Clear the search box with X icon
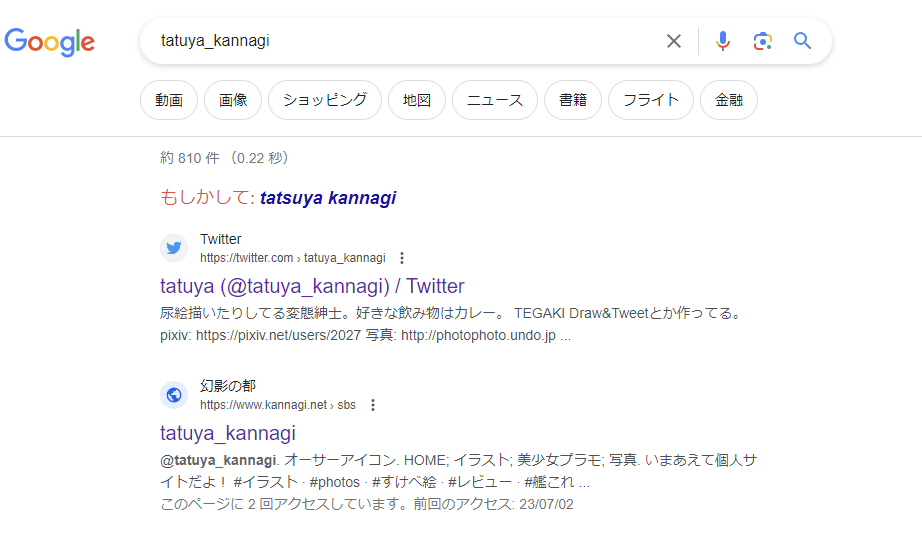922x547 pixels. click(674, 41)
